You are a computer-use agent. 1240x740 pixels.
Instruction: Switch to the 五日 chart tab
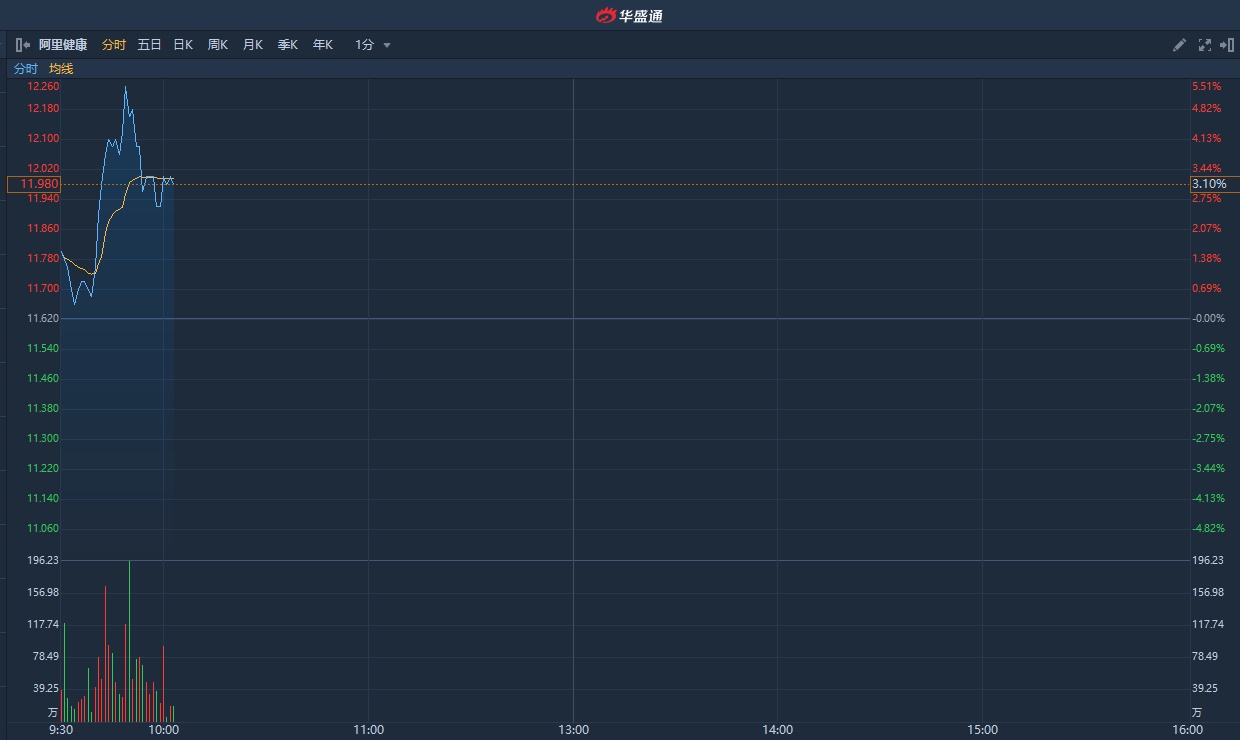point(149,45)
